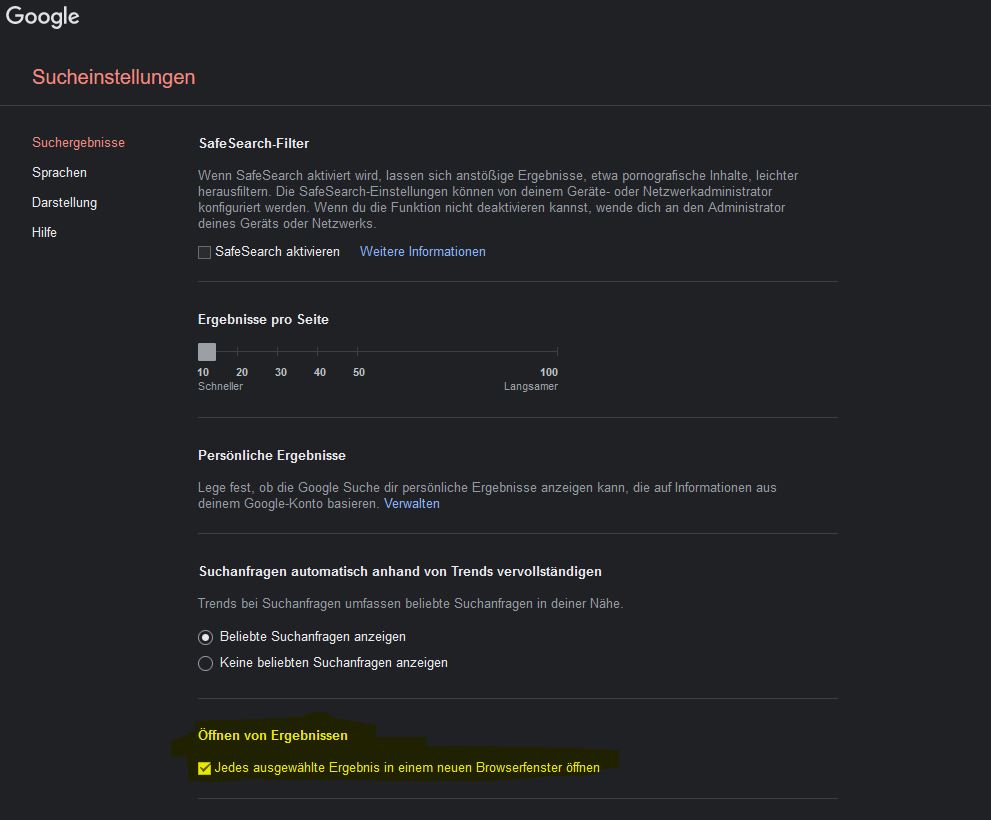Select Beliebte Suchanfragen anzeigen radio button
The width and height of the screenshot is (991, 820).
point(205,637)
